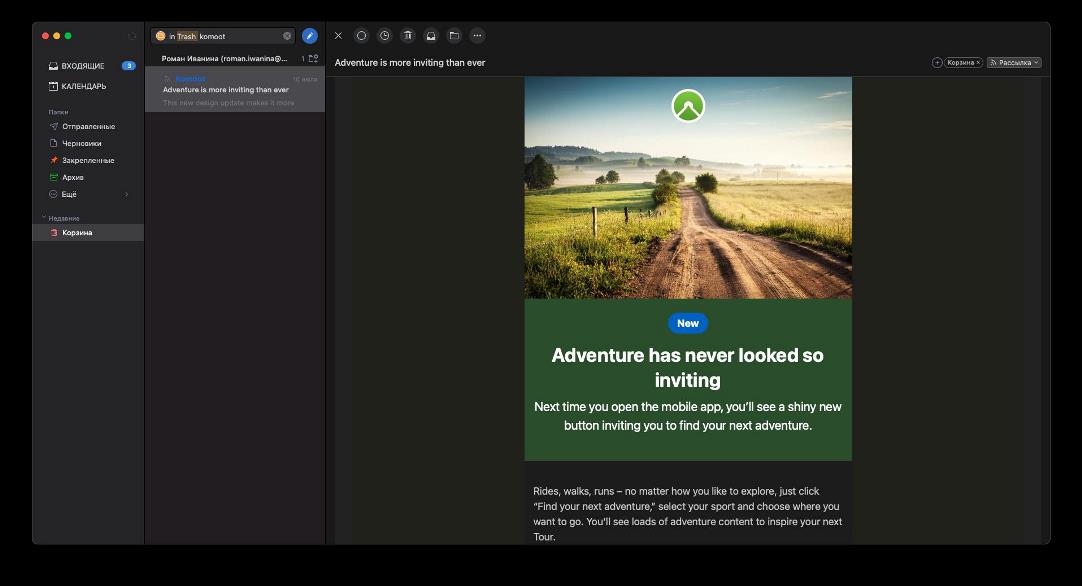
Task: Open the Архив folder
Action: coord(88,177)
